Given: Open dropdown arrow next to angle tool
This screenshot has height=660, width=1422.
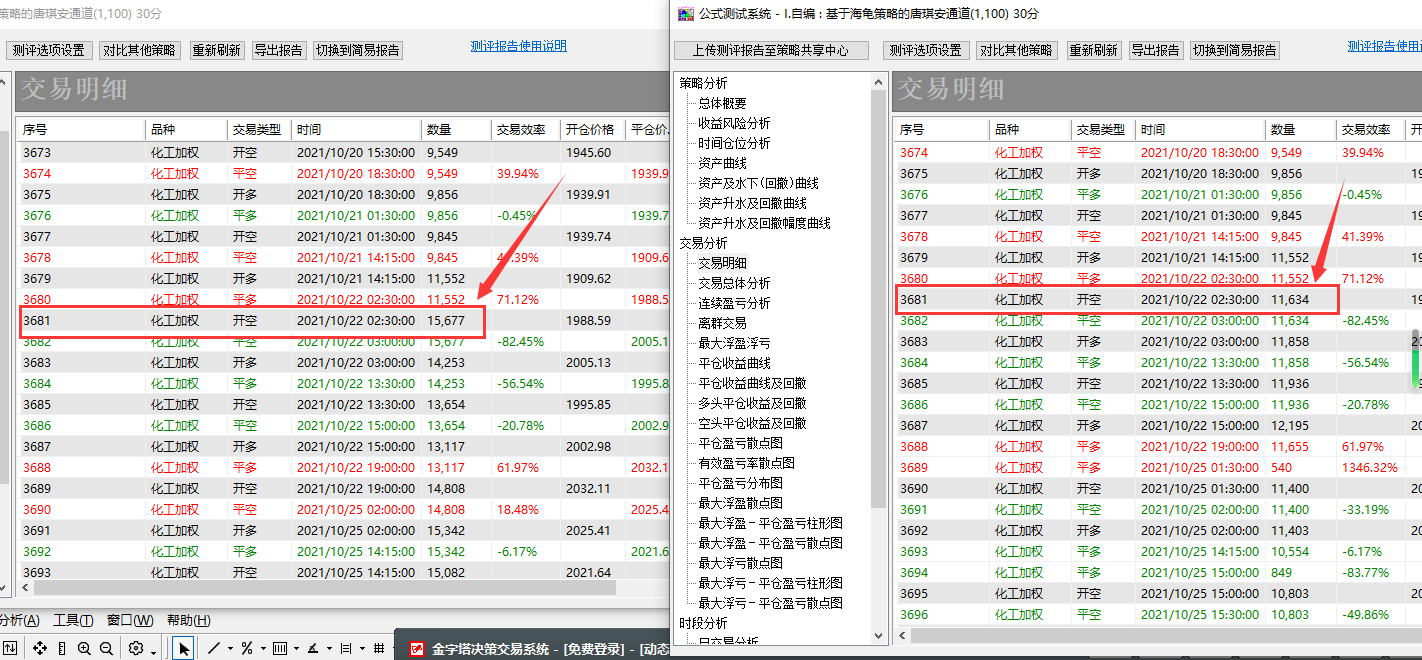Looking at the screenshot, I should pos(329,649).
